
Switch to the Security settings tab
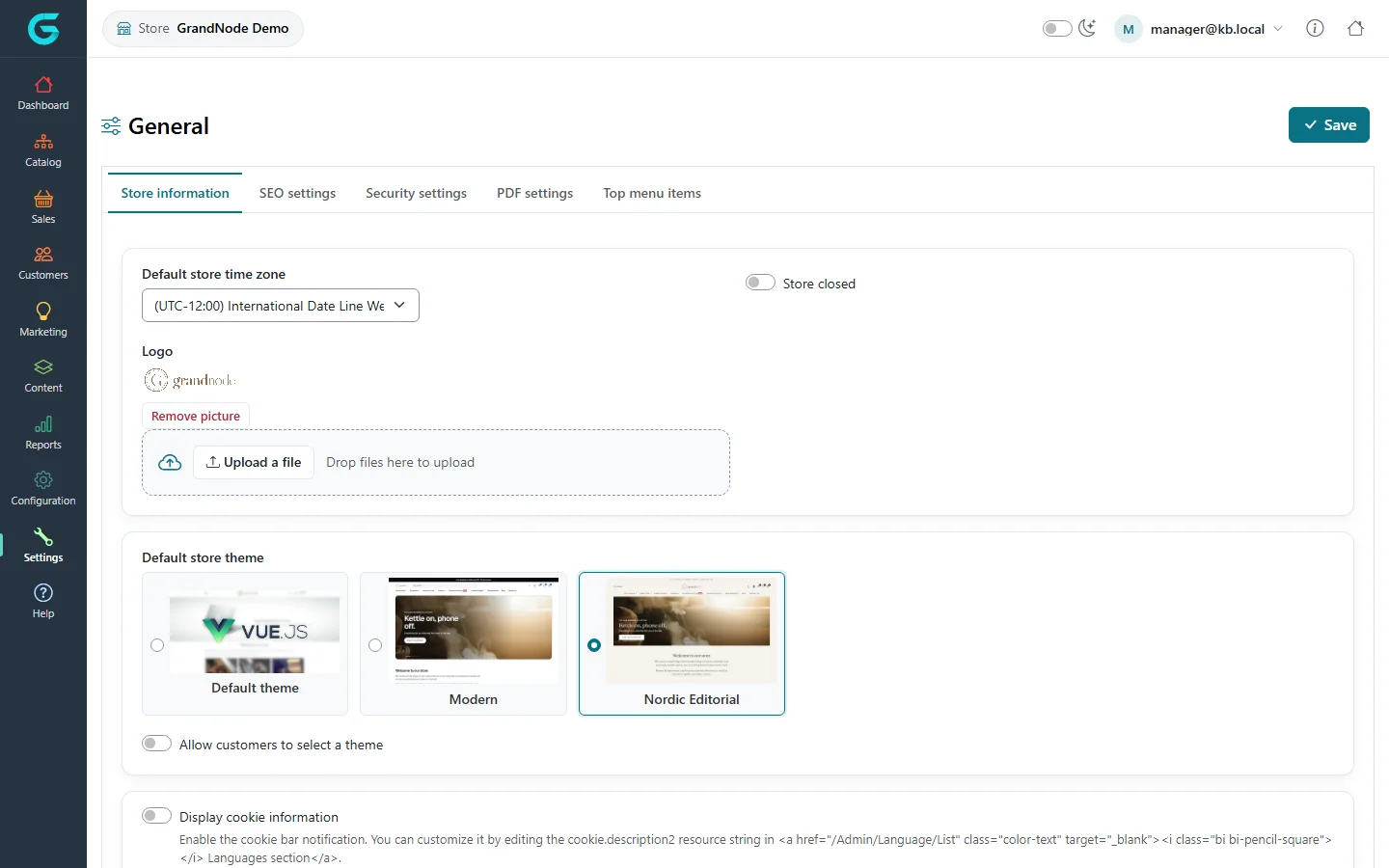[x=416, y=193]
